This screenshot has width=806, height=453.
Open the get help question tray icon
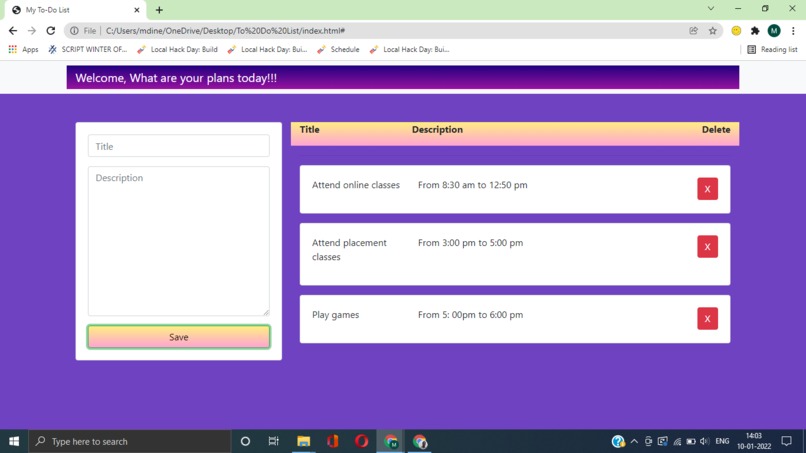click(x=618, y=441)
